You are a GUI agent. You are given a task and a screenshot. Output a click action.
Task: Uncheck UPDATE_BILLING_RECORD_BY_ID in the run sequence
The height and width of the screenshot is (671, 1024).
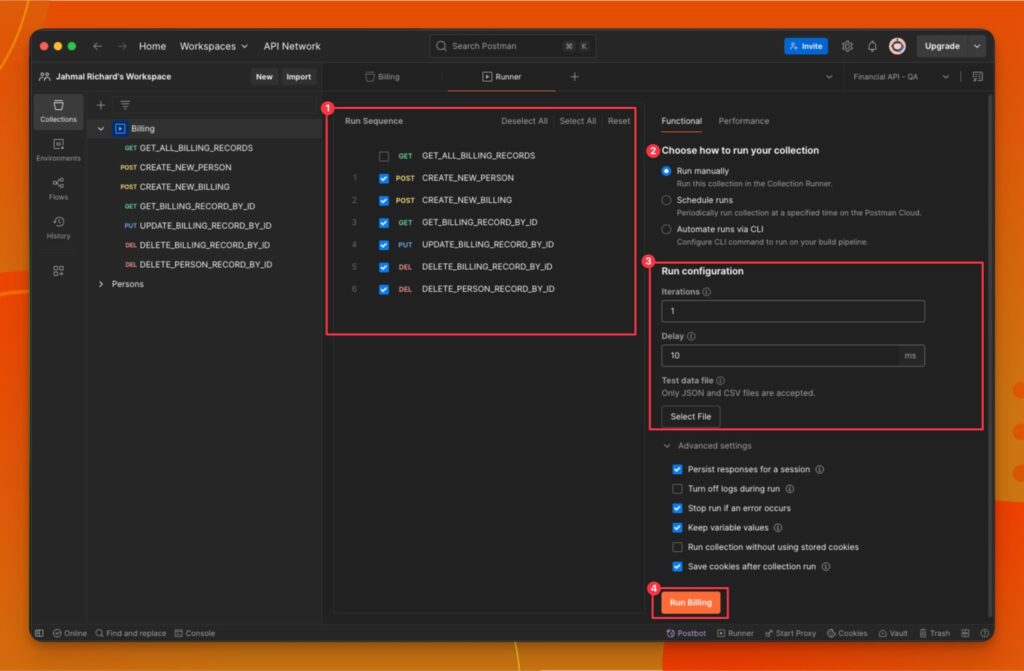point(384,245)
